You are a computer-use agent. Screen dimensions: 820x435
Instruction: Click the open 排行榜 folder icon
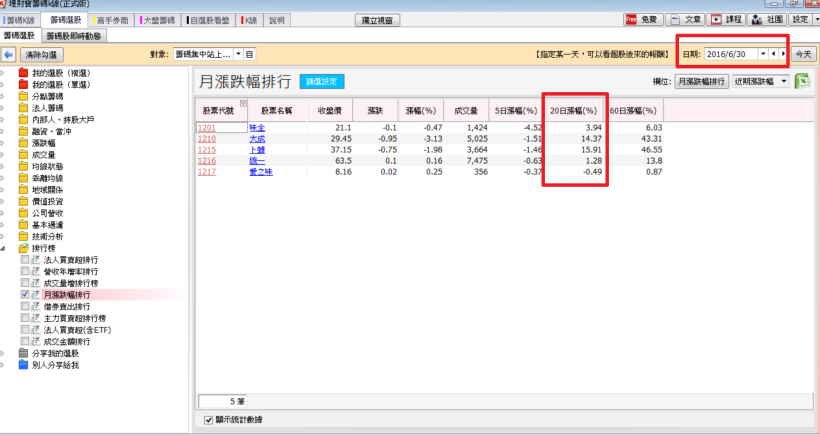[23, 248]
